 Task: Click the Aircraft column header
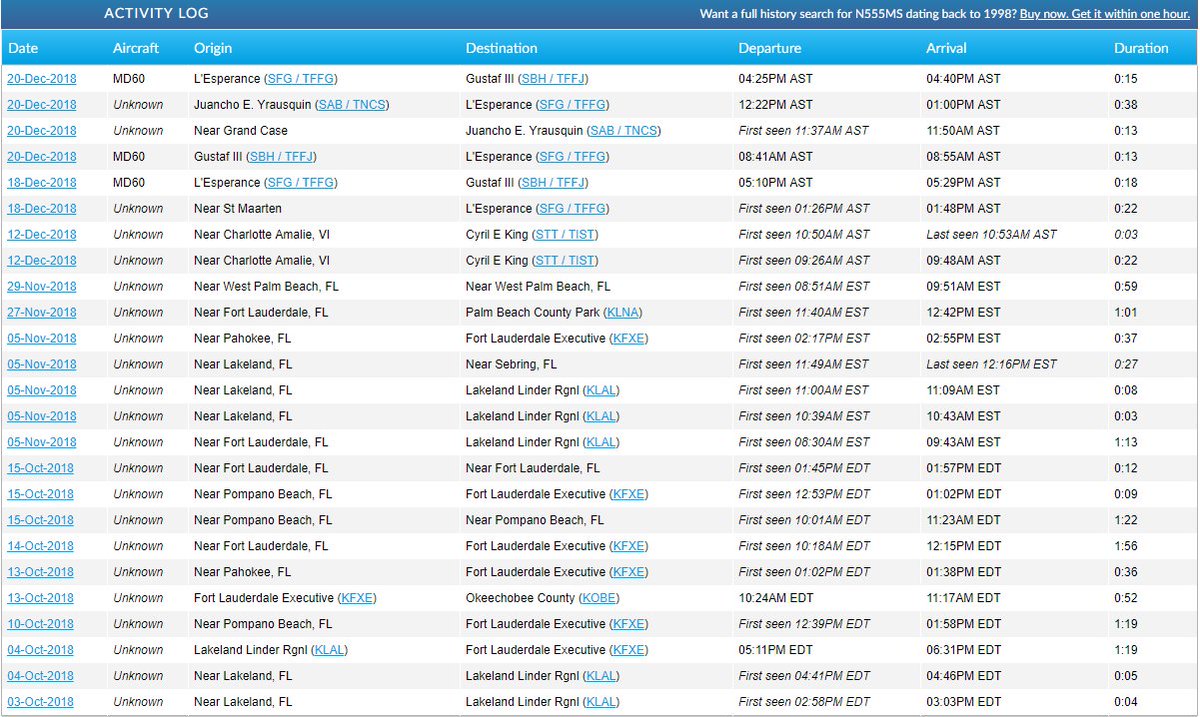coord(135,48)
